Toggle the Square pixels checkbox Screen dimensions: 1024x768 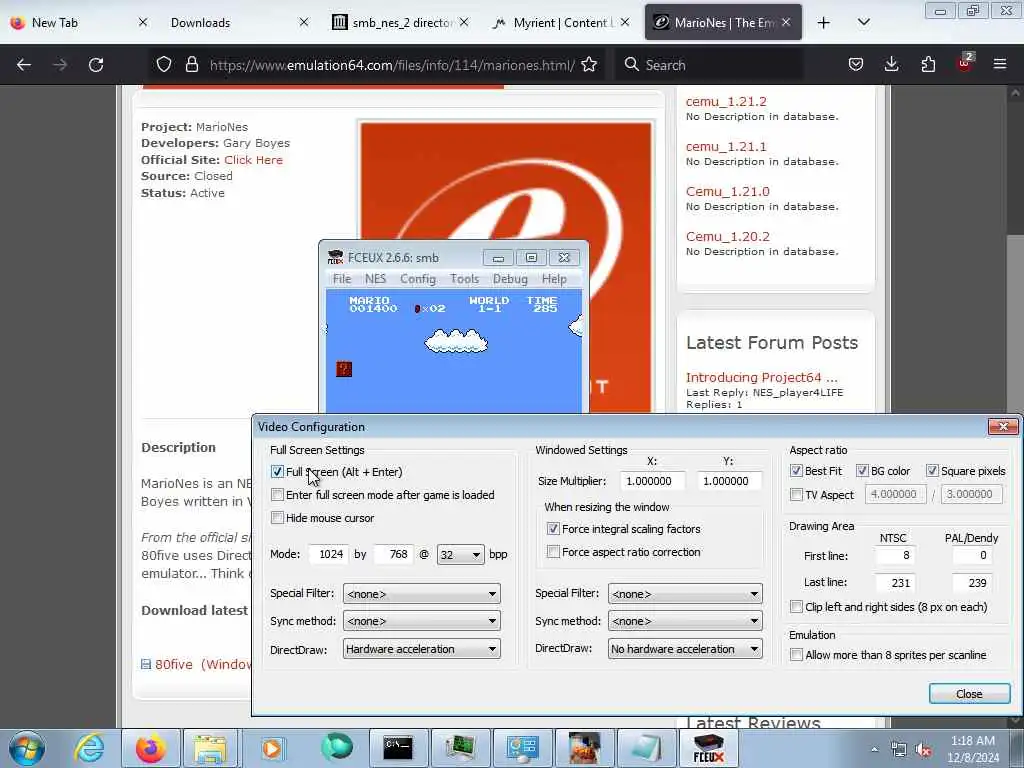pyautogui.click(x=932, y=471)
